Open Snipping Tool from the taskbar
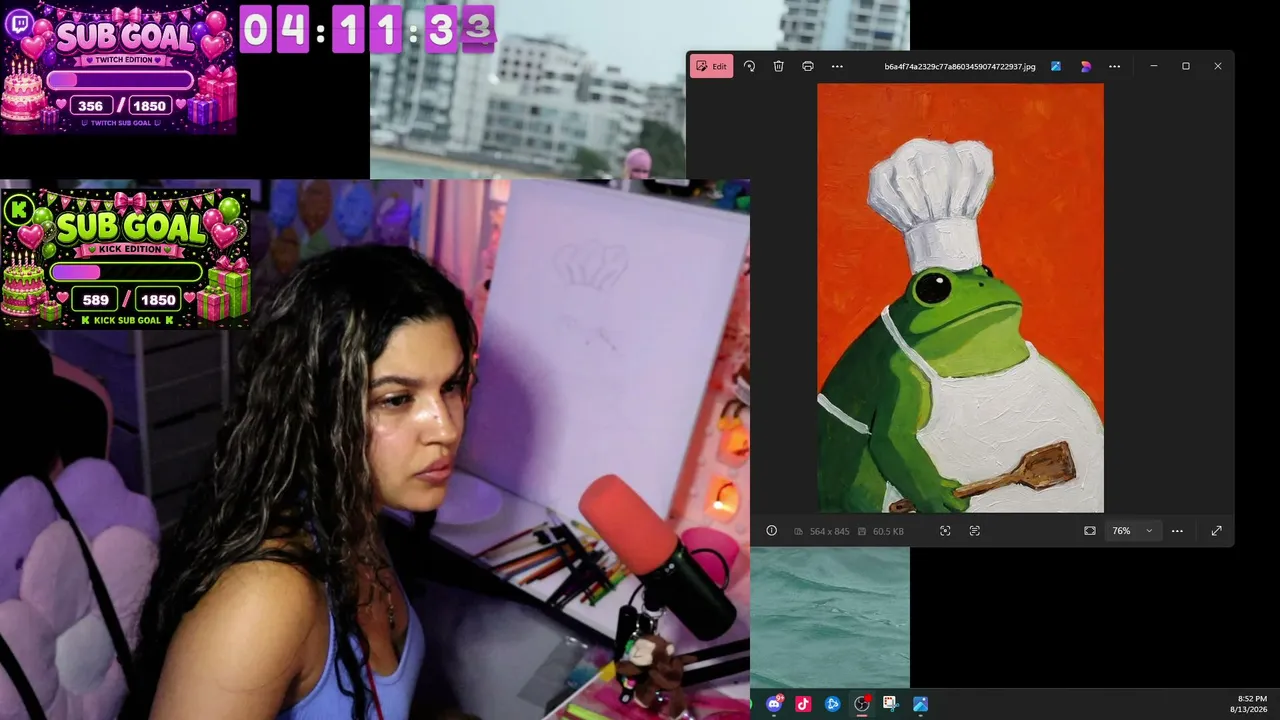This screenshot has height=720, width=1280. 890,704
